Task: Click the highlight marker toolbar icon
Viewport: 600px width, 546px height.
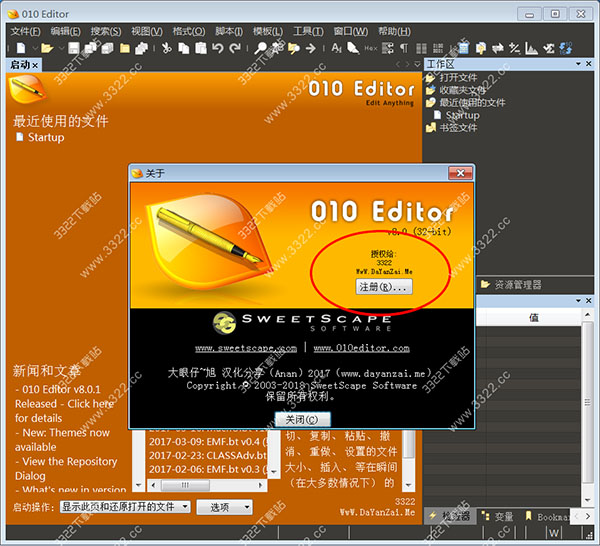Action: tap(353, 48)
